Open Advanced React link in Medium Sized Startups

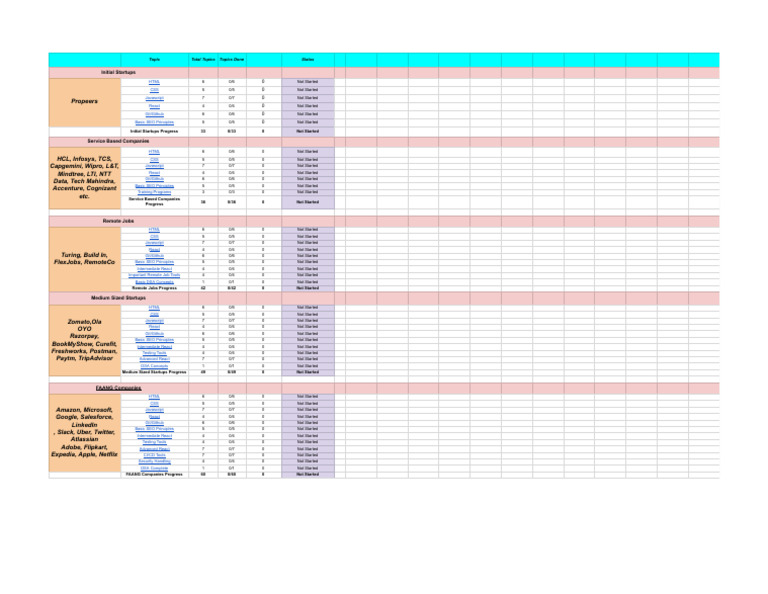click(x=154, y=359)
